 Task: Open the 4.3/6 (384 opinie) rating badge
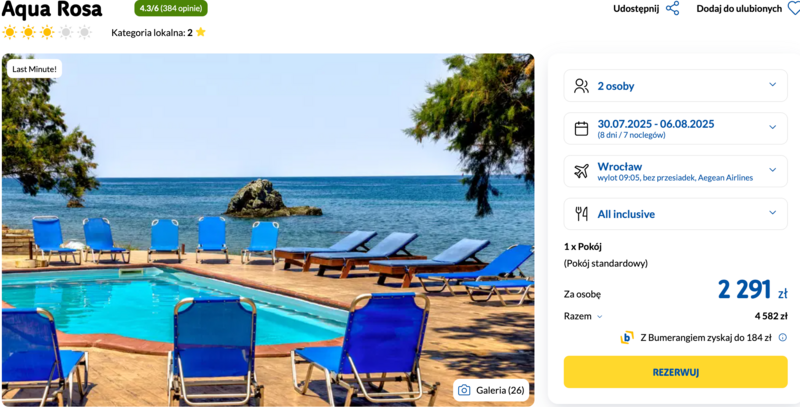pyautogui.click(x=171, y=8)
